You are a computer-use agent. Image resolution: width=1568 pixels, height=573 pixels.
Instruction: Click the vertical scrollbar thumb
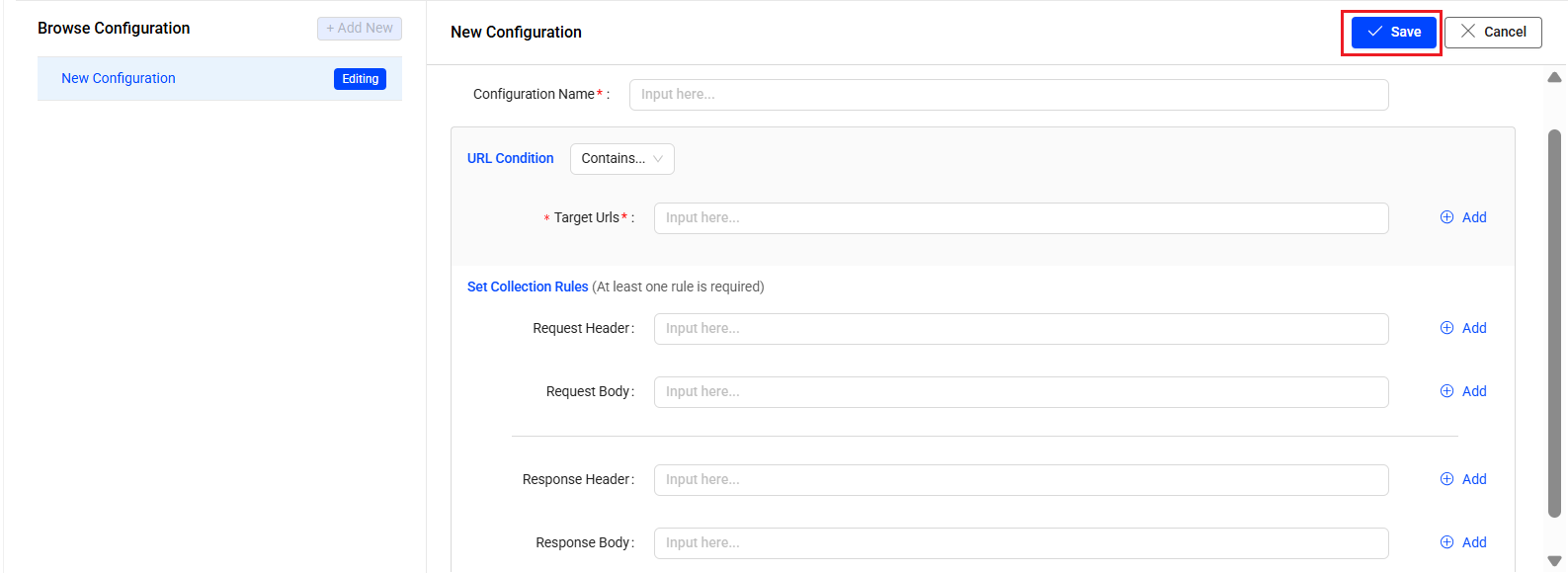[1554, 321]
